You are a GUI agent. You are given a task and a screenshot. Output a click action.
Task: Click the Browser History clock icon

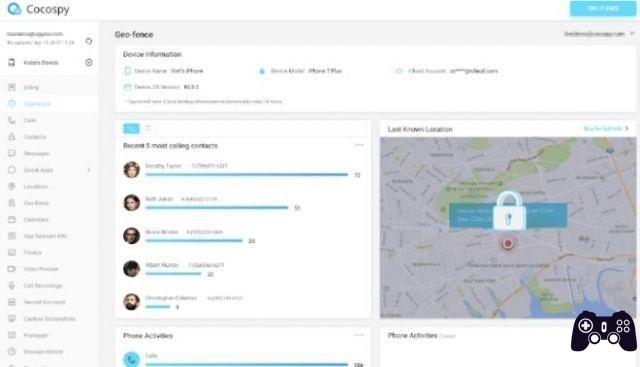[x=12, y=351]
